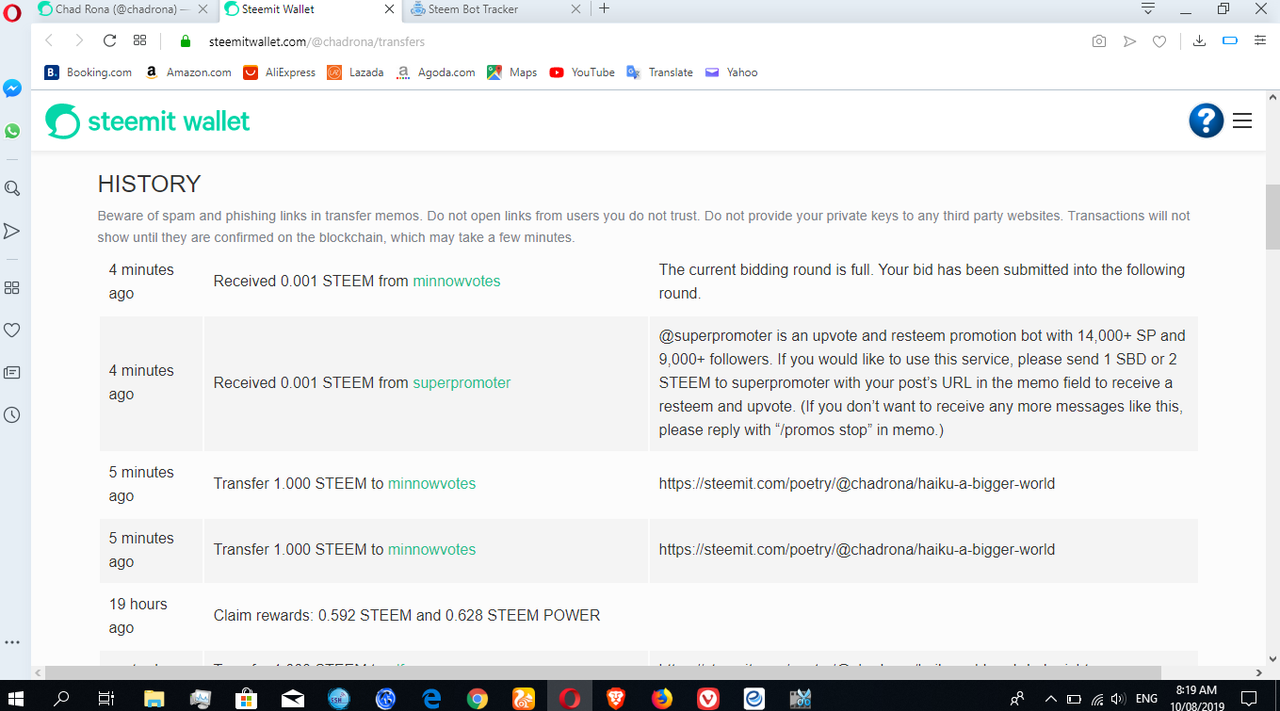Select the HISTORY heading text
This screenshot has height=711, width=1280.
pyautogui.click(x=149, y=184)
